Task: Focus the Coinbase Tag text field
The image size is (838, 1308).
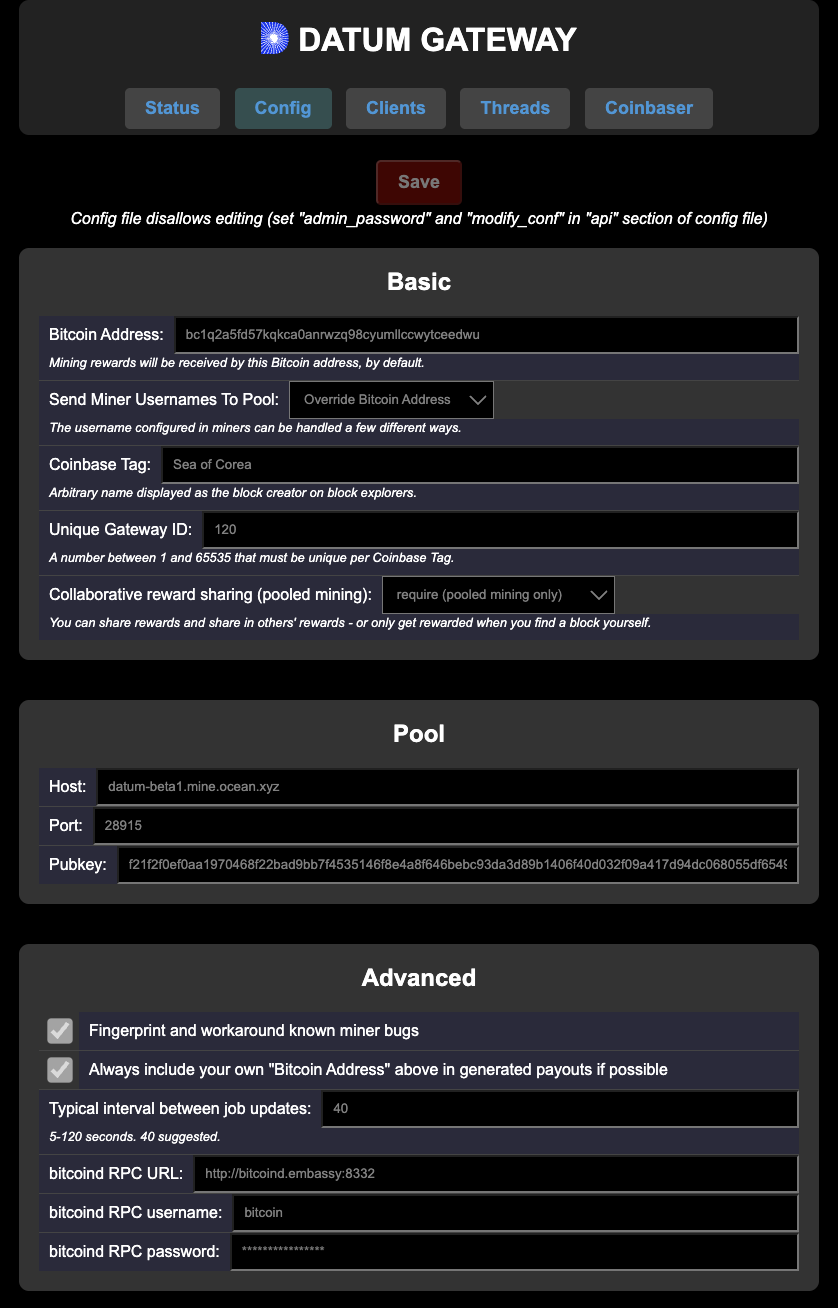Action: click(480, 465)
